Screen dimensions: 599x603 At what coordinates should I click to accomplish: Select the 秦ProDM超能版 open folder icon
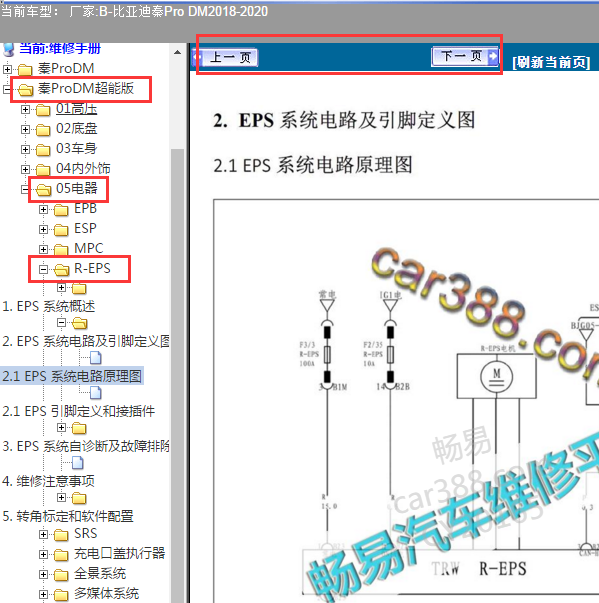25,90
